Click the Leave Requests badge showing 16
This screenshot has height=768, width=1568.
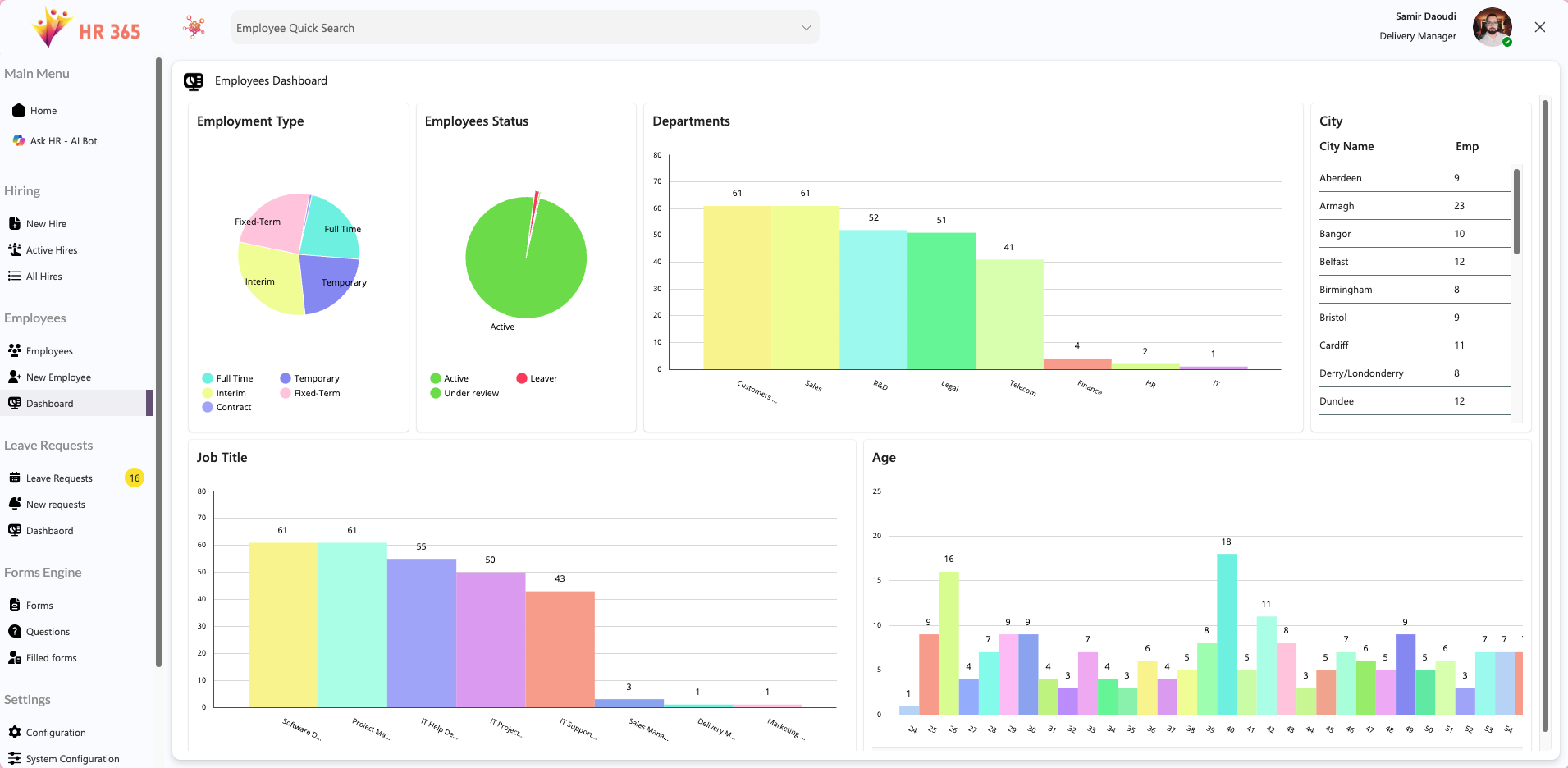click(134, 478)
